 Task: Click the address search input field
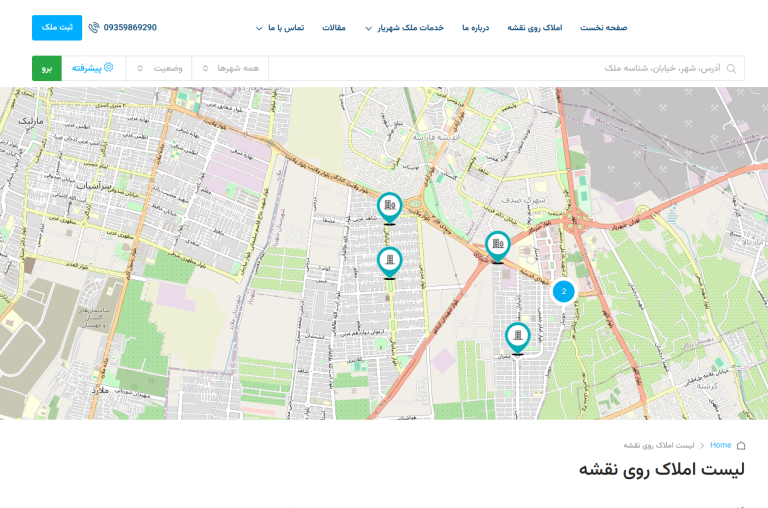(x=500, y=69)
